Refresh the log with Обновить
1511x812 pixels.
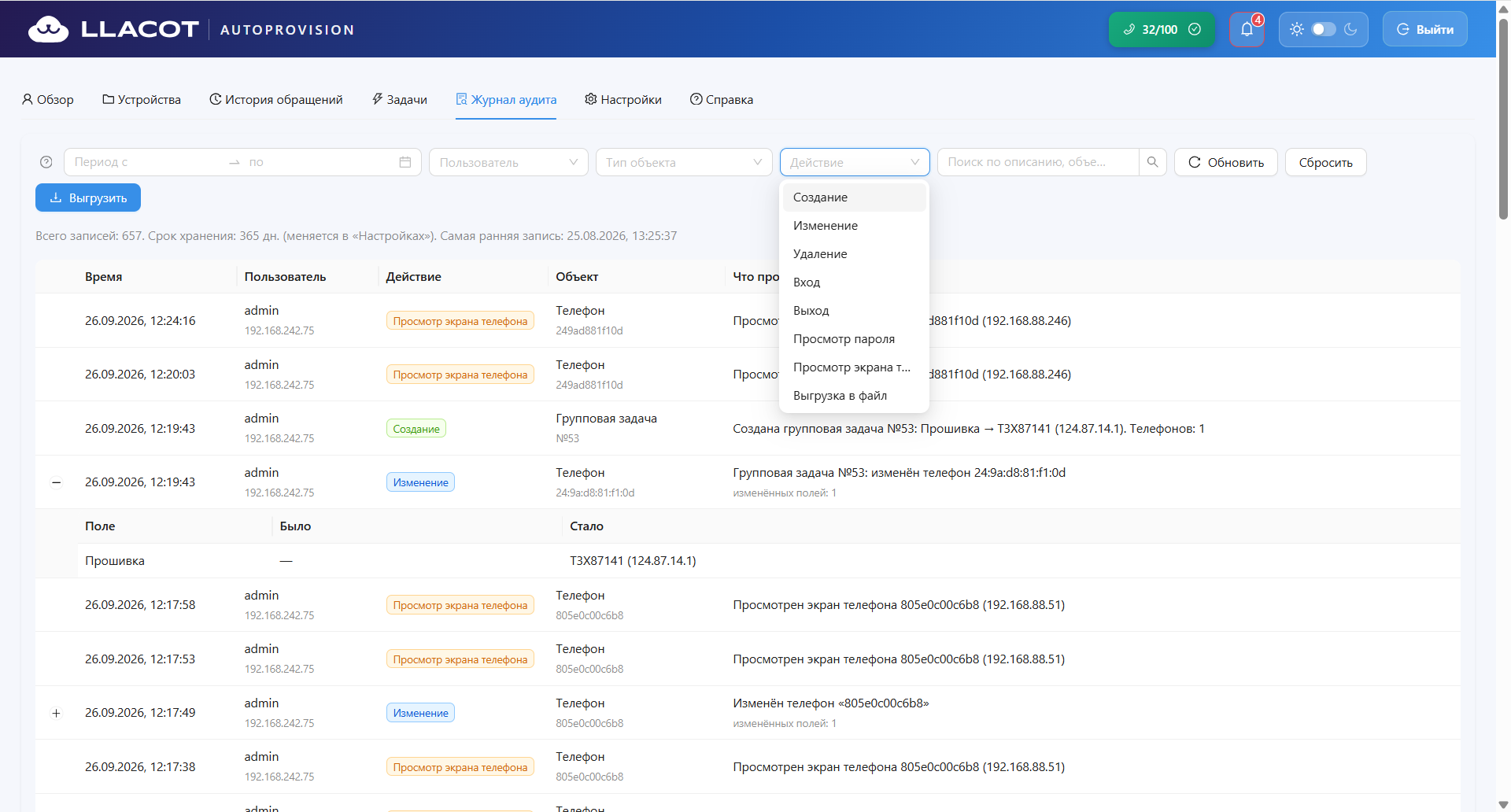tap(1226, 162)
